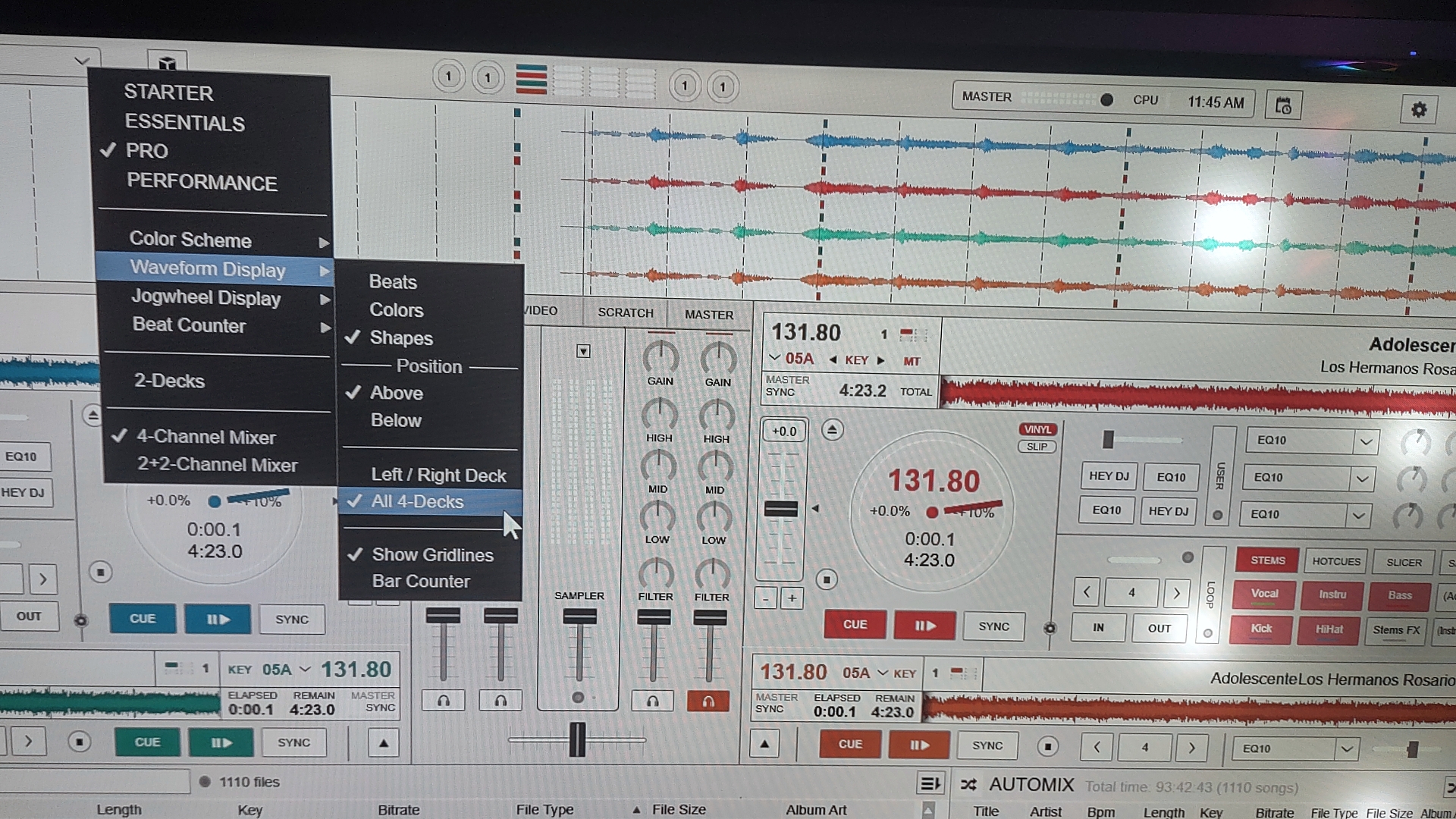The height and width of the screenshot is (819, 1456).
Task: Click the key left arrow on the right deck
Action: click(833, 360)
